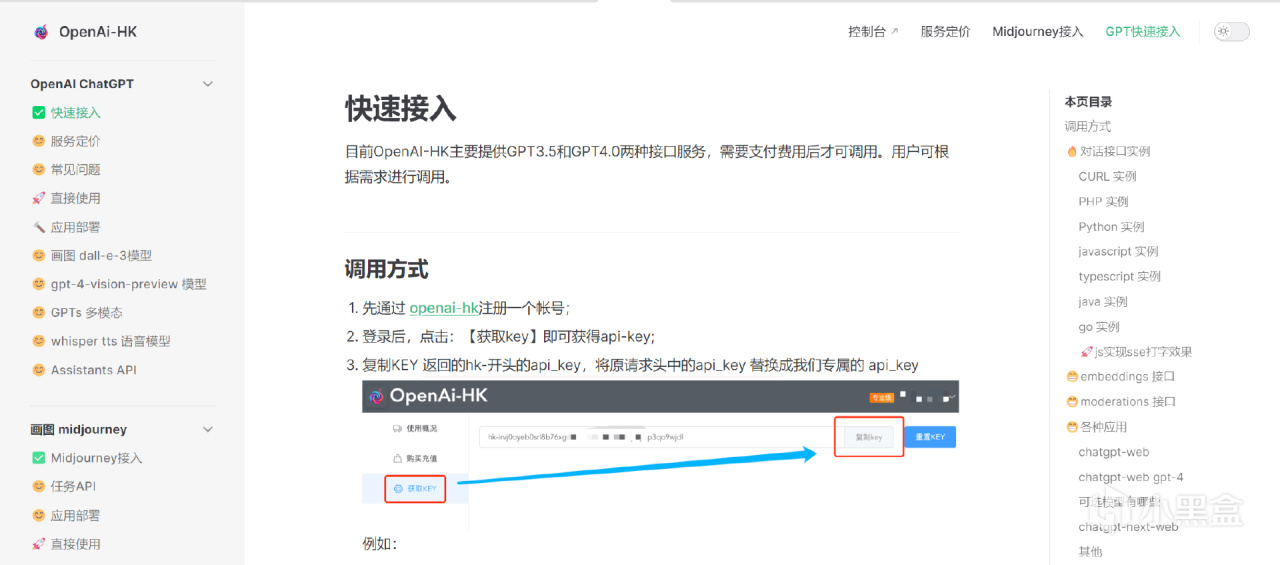Click the rocket icon beside first 直接使用
Image resolution: width=1280 pixels, height=565 pixels.
point(39,198)
